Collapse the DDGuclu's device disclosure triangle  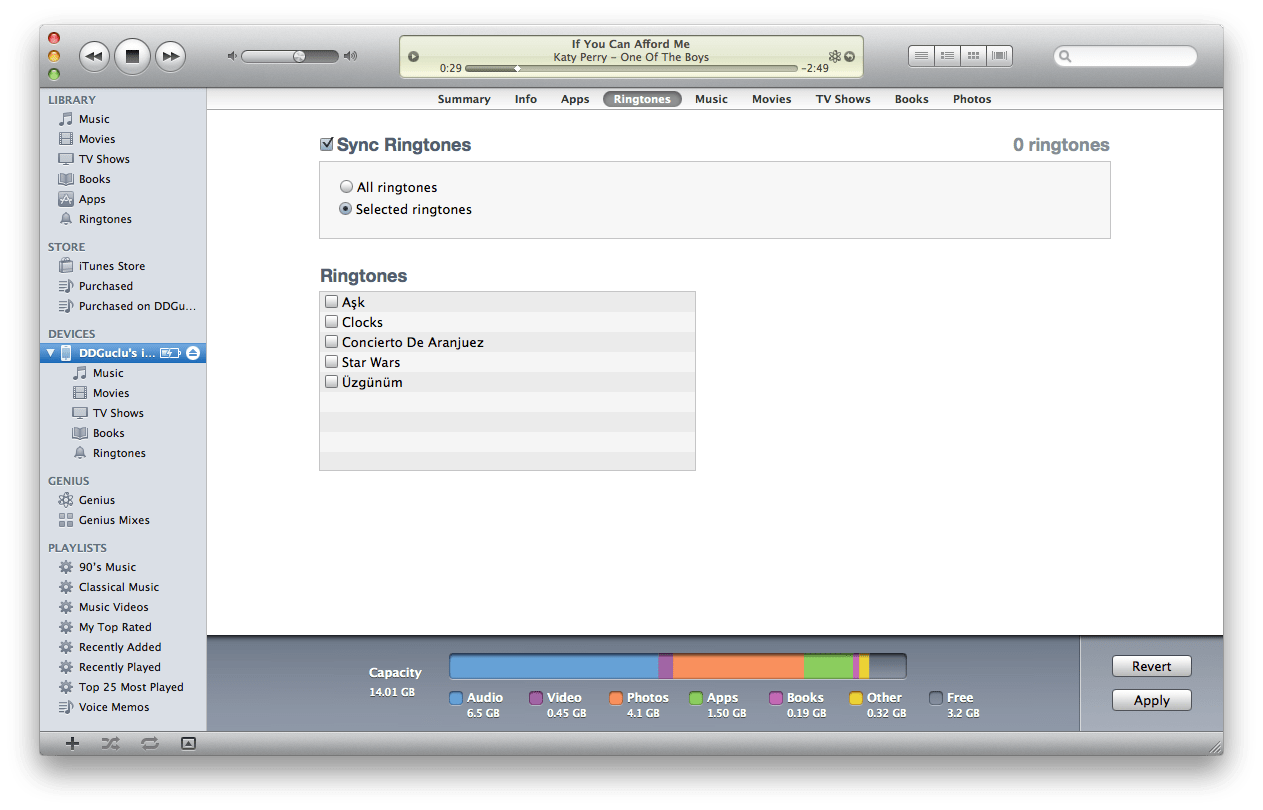51,353
